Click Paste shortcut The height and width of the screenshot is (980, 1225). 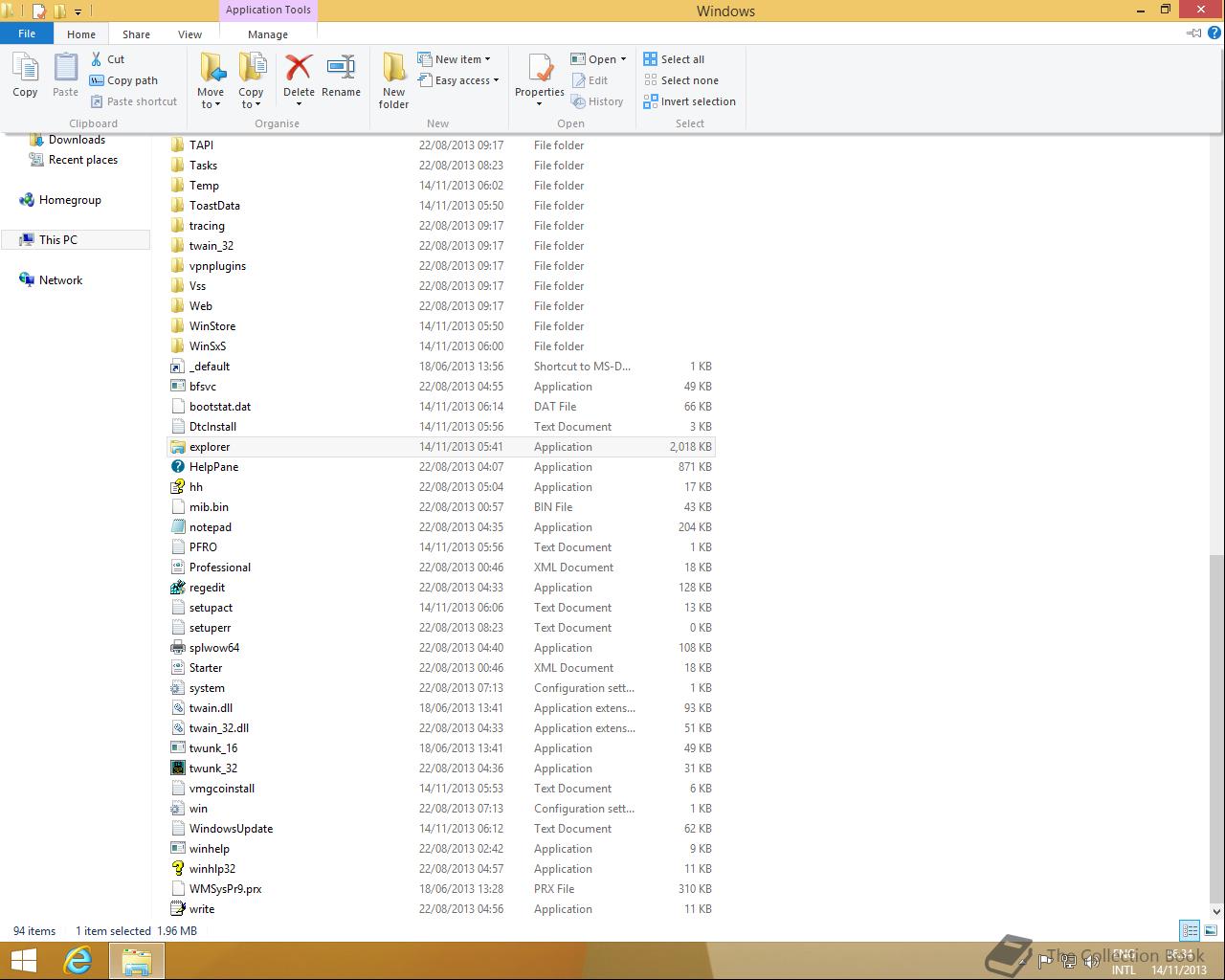pos(133,101)
